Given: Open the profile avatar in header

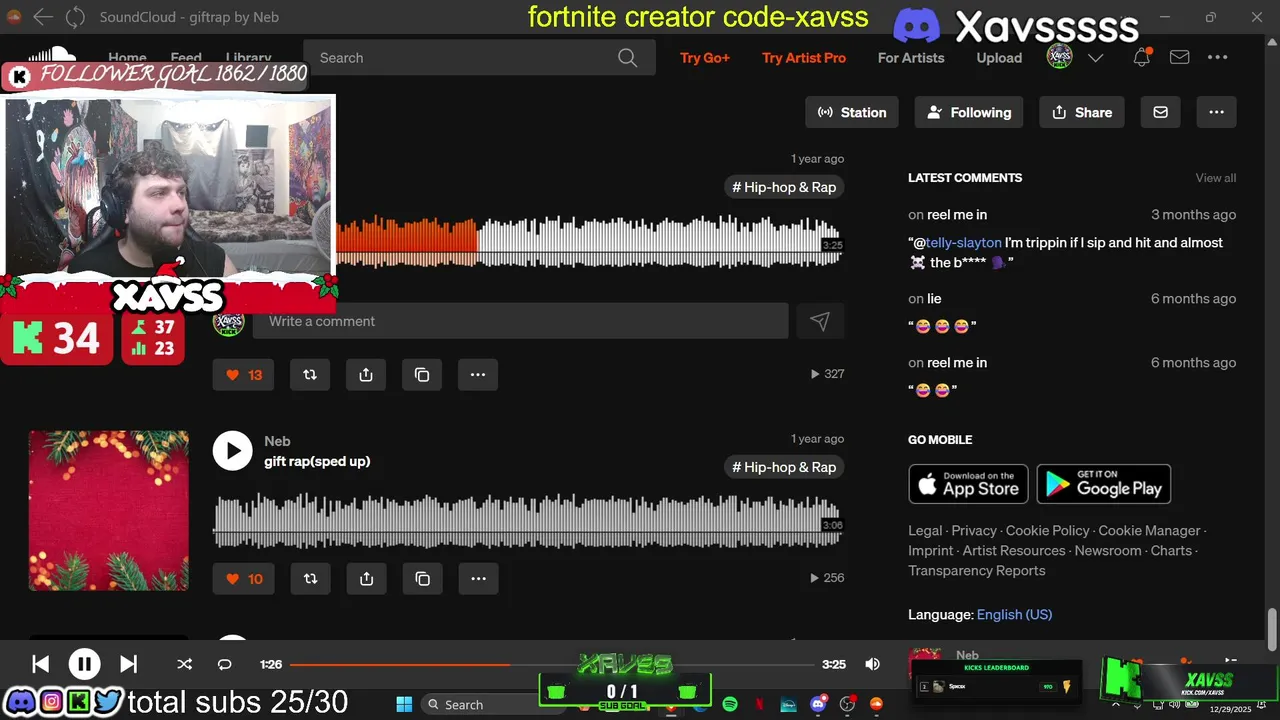Looking at the screenshot, I should coord(1059,57).
